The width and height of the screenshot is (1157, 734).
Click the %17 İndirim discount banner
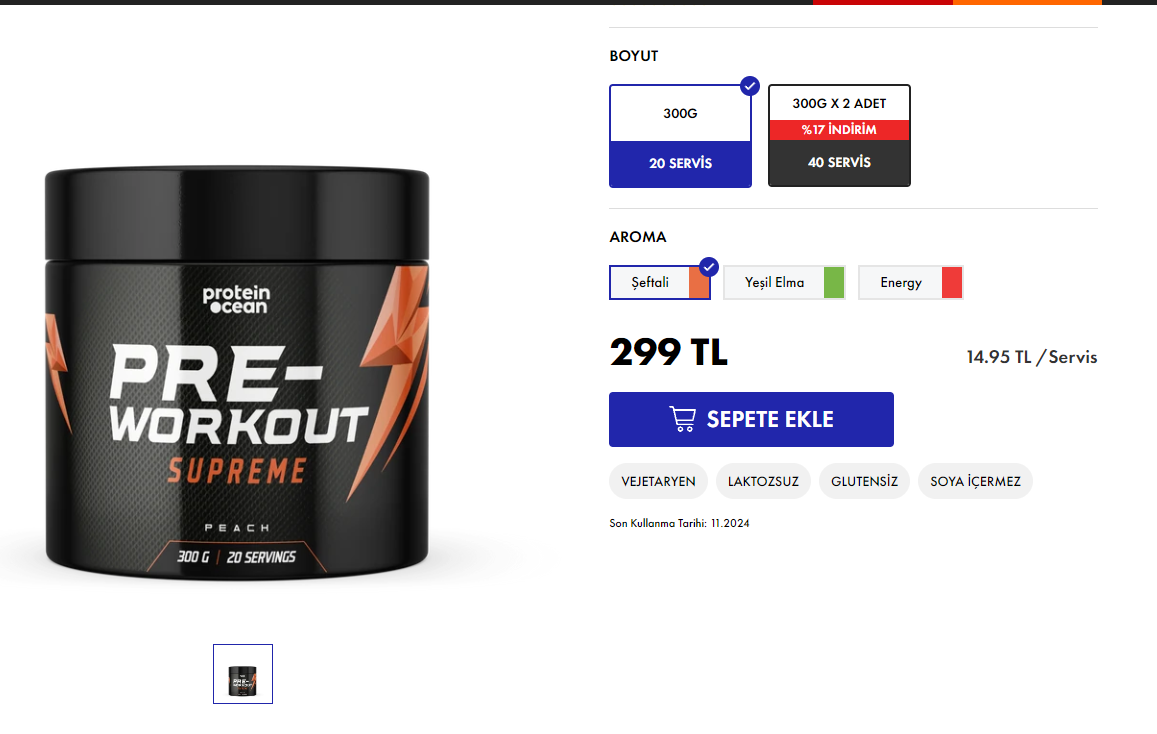(x=839, y=130)
